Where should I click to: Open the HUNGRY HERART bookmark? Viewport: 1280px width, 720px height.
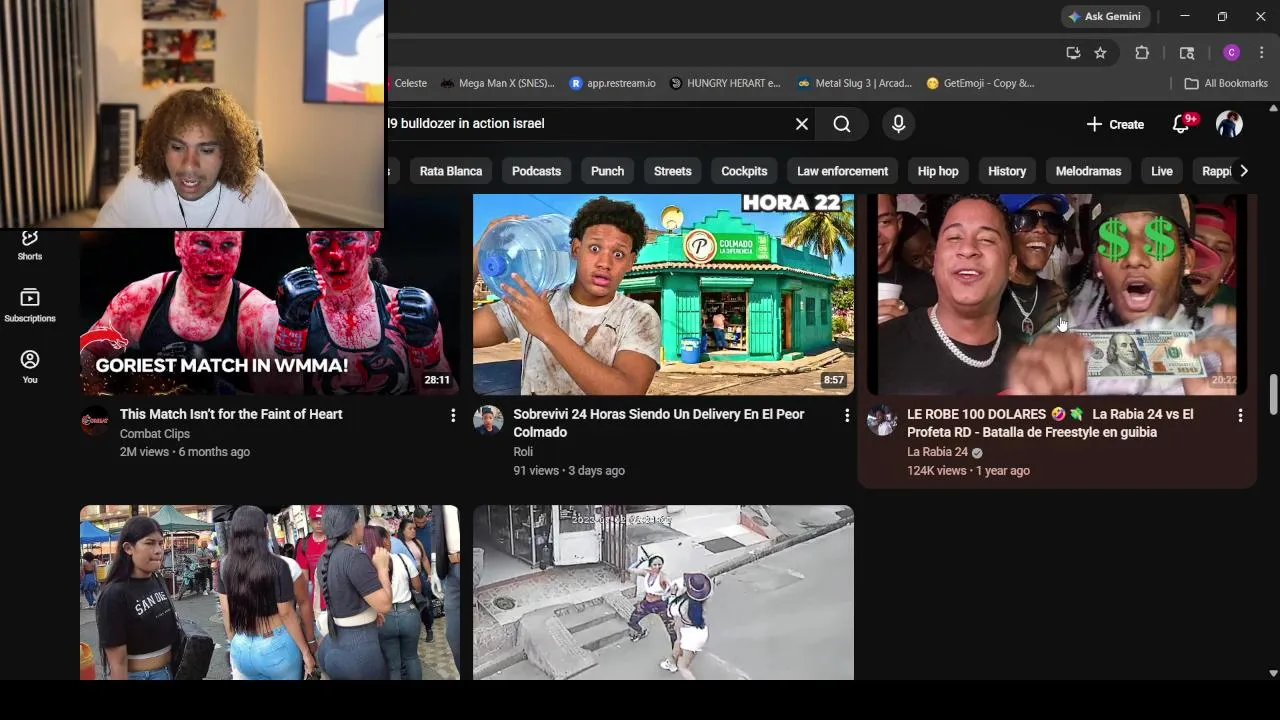[x=725, y=83]
